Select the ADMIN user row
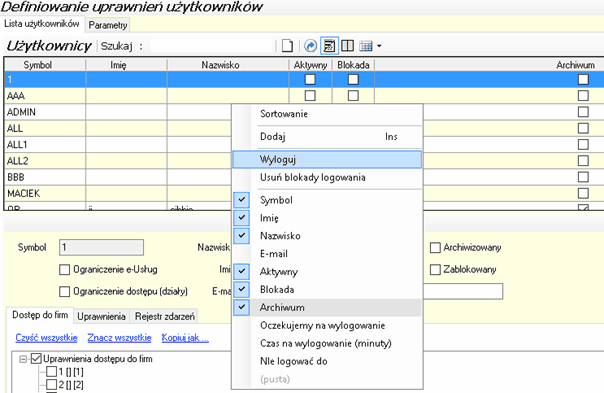 click(x=117, y=112)
